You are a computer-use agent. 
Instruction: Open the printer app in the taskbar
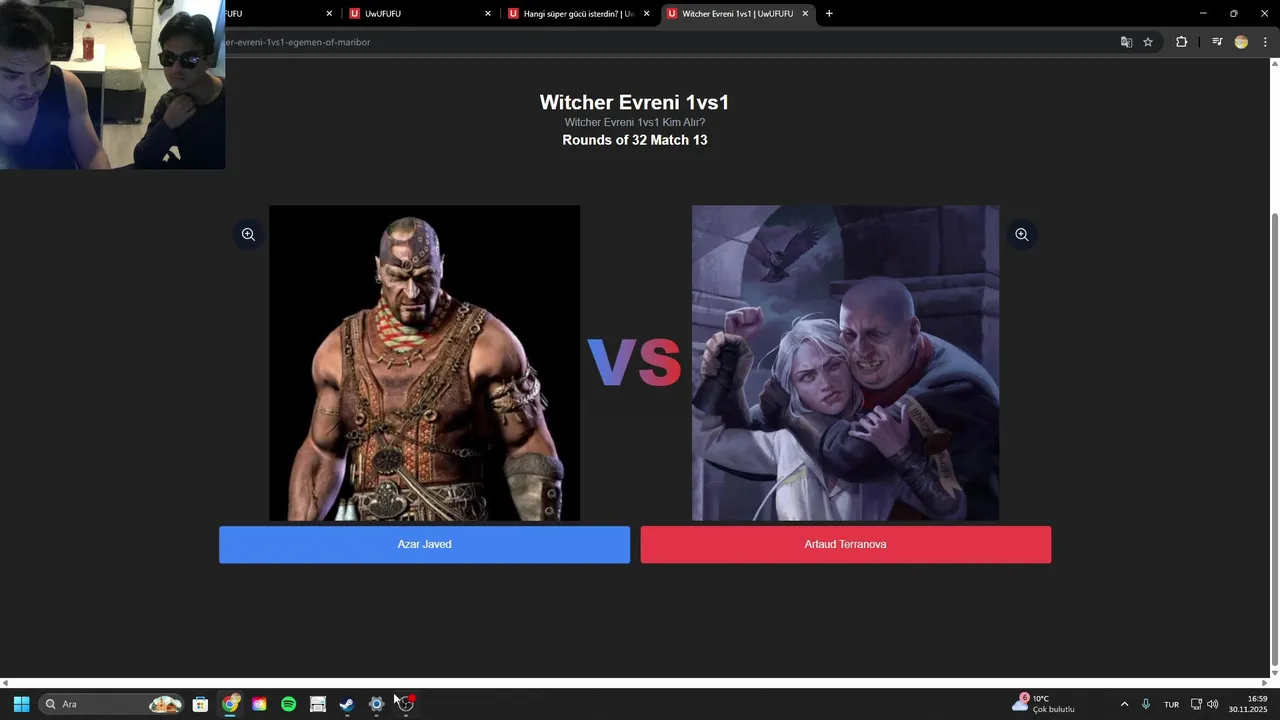(318, 704)
